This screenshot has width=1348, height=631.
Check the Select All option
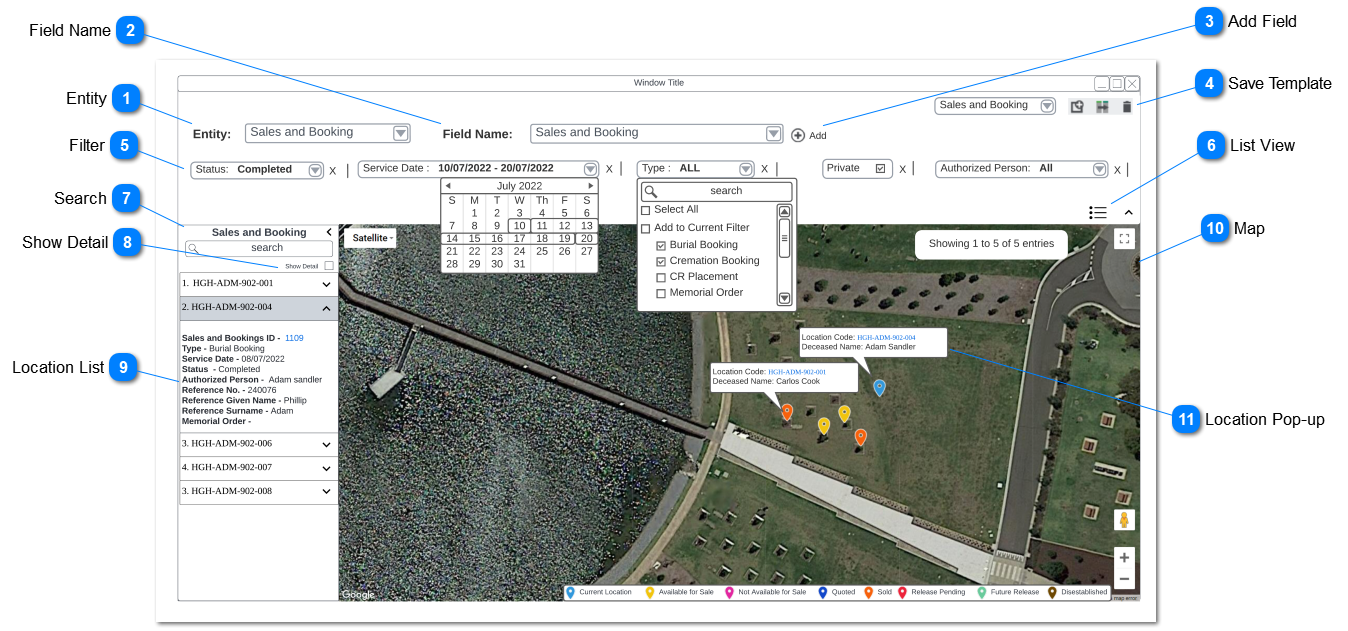pos(645,210)
